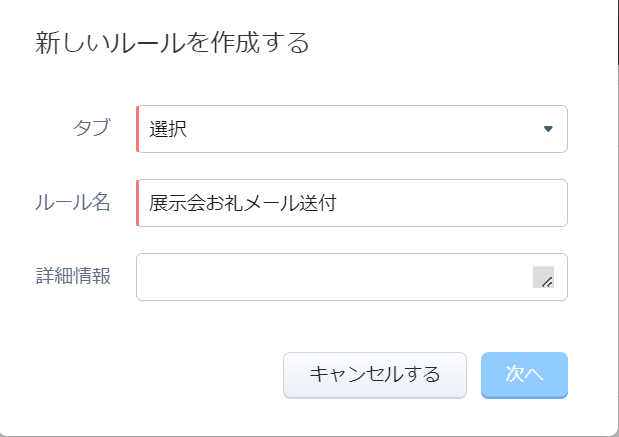Open the タブ dropdown showing 選択
The height and width of the screenshot is (437, 619).
[x=352, y=129]
